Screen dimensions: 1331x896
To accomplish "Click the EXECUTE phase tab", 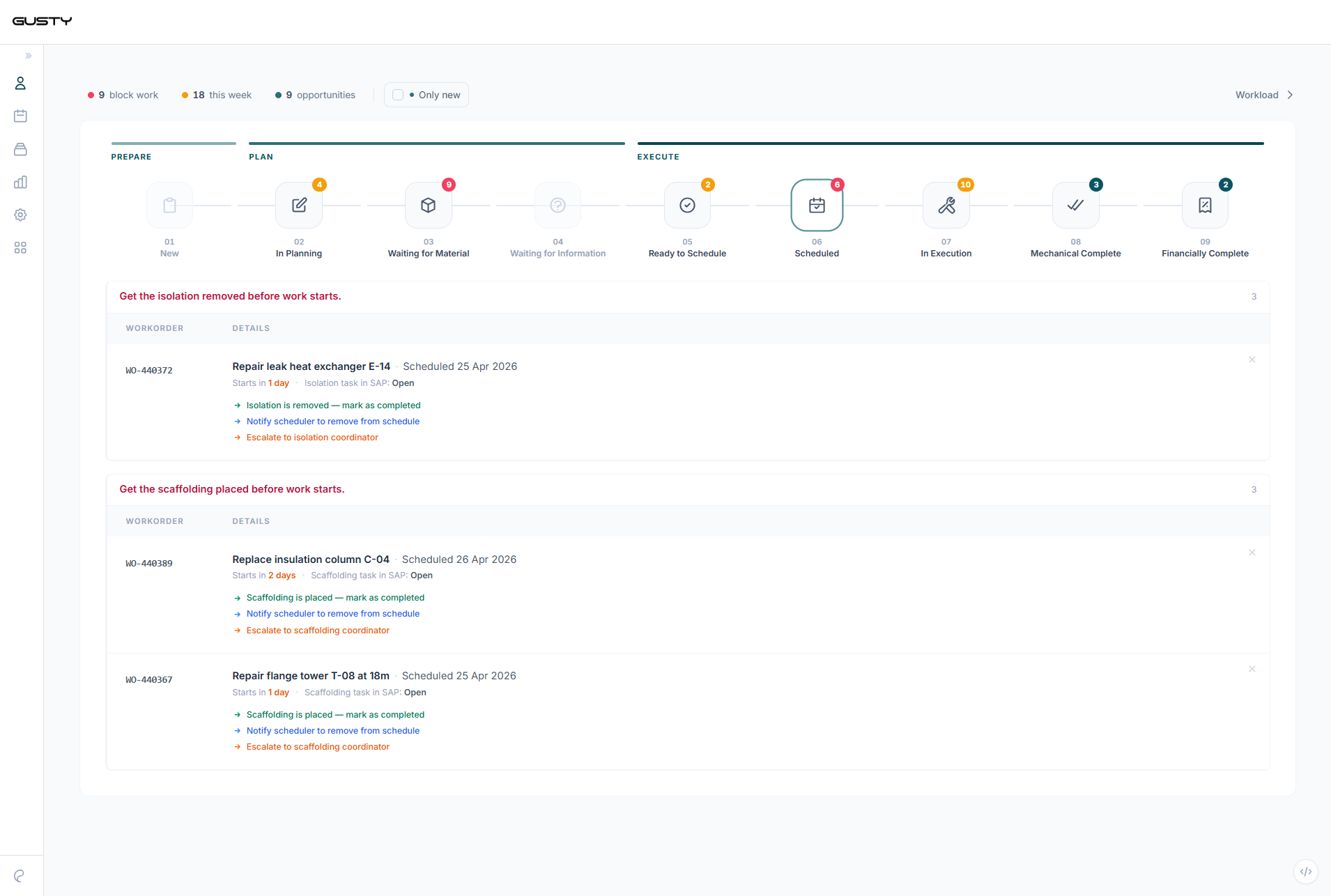I will [x=658, y=157].
